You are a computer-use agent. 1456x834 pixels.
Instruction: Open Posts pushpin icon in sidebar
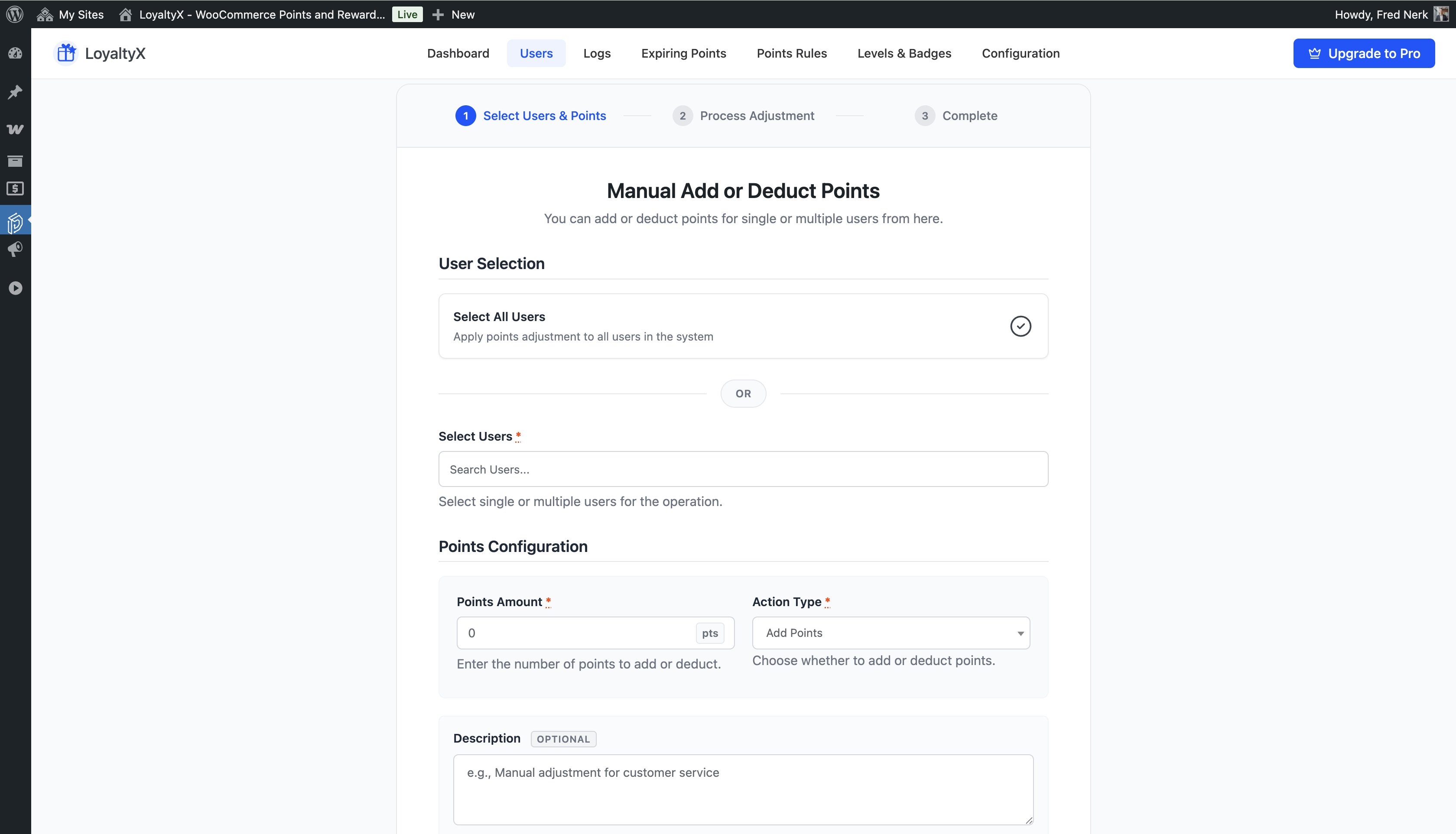[x=15, y=92]
